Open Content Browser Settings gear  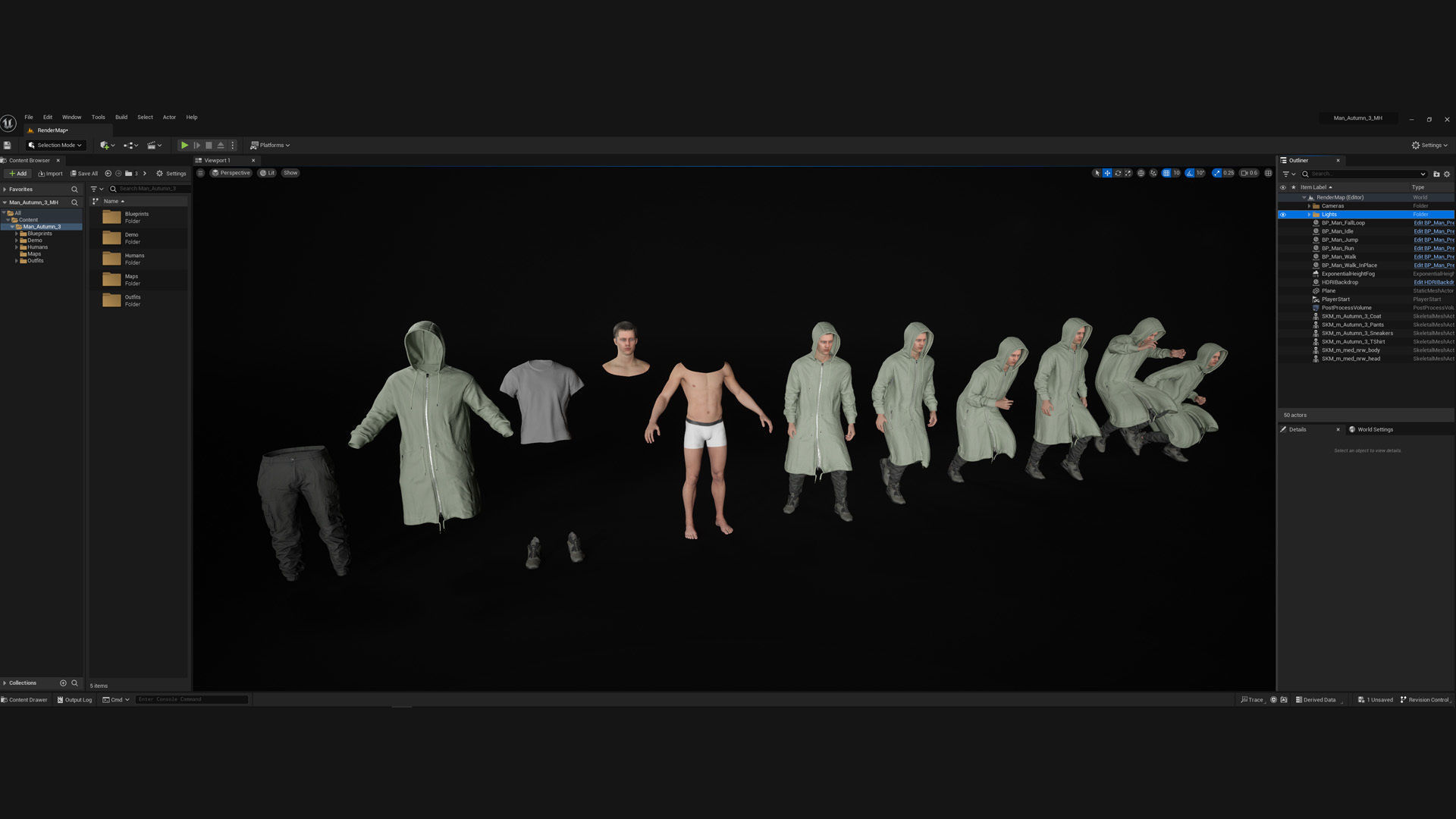pos(171,174)
